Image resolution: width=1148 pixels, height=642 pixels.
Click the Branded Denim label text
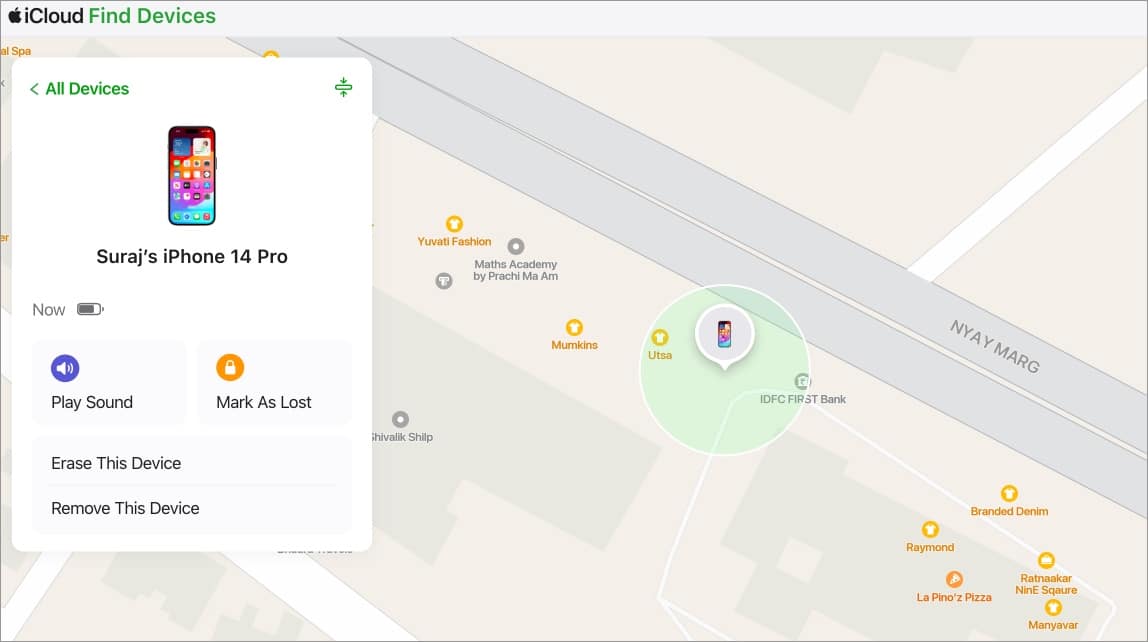click(x=1009, y=512)
